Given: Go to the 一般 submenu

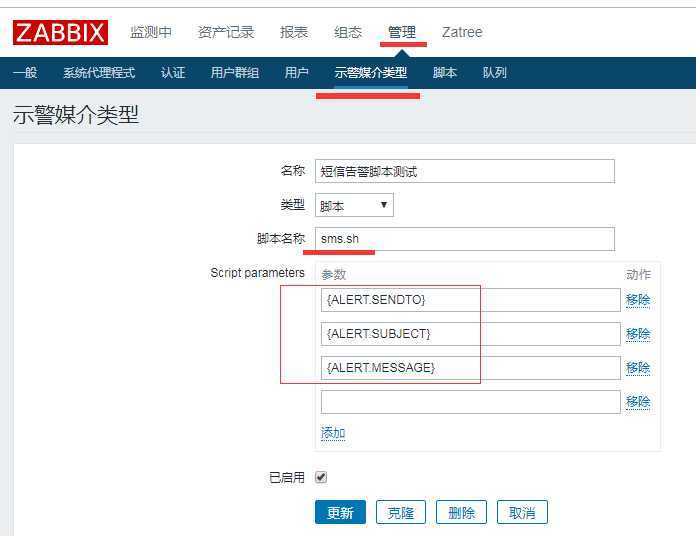Looking at the screenshot, I should click(x=25, y=72).
